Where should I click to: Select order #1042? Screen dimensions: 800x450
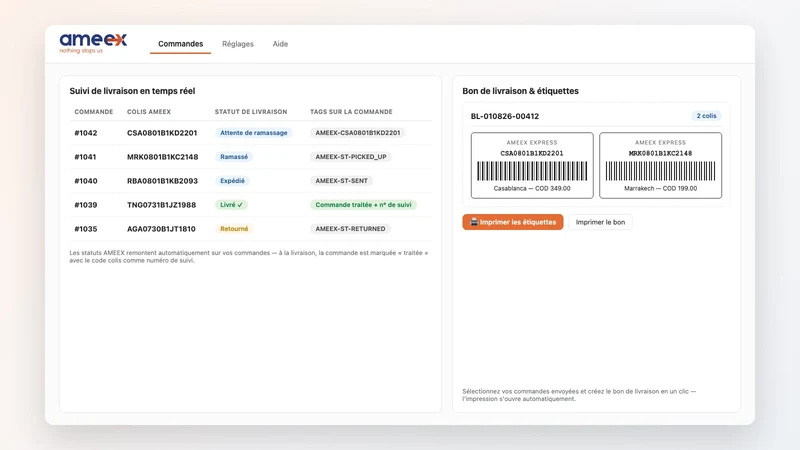tap(86, 133)
